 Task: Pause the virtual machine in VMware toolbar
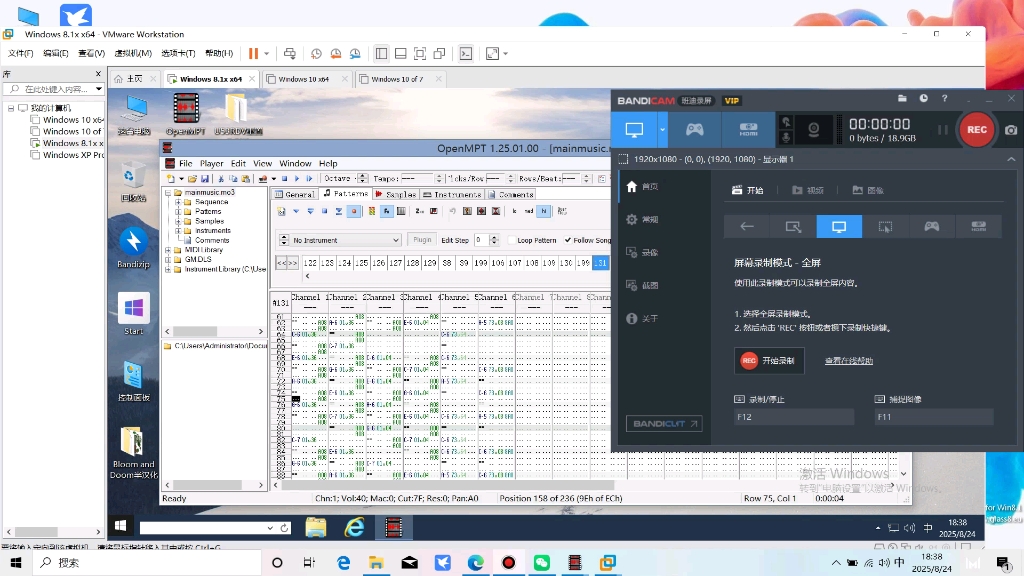[253, 54]
